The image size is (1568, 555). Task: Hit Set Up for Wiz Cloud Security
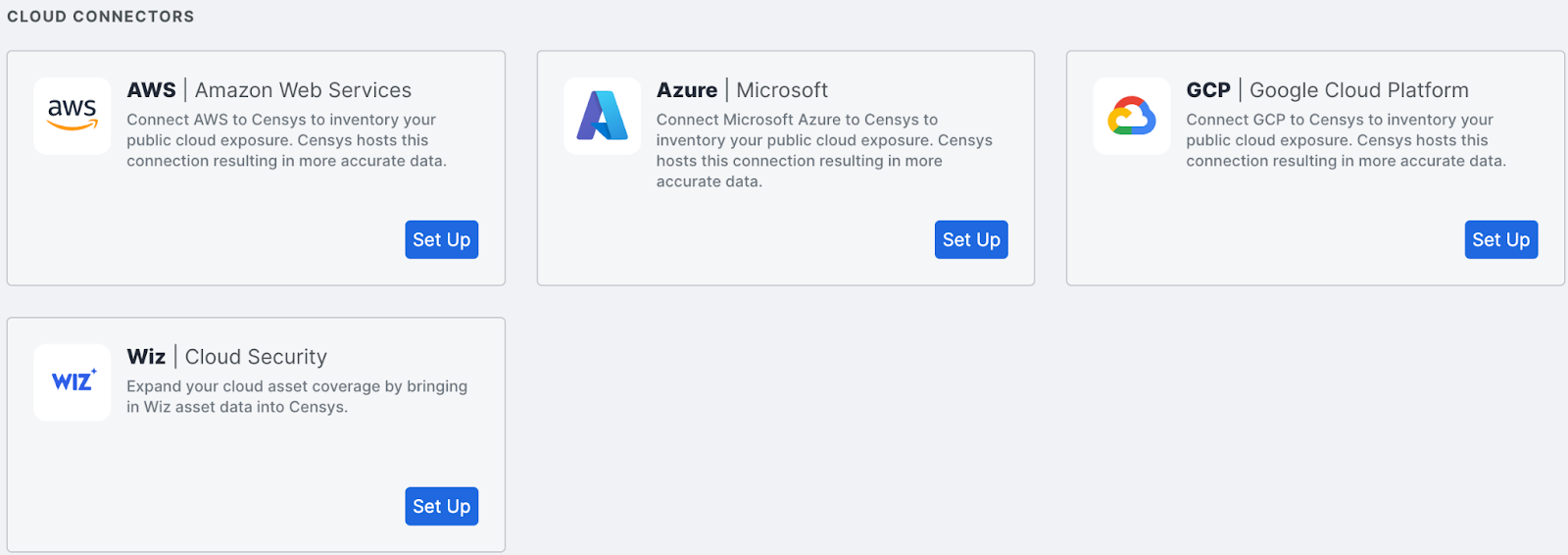(x=441, y=507)
